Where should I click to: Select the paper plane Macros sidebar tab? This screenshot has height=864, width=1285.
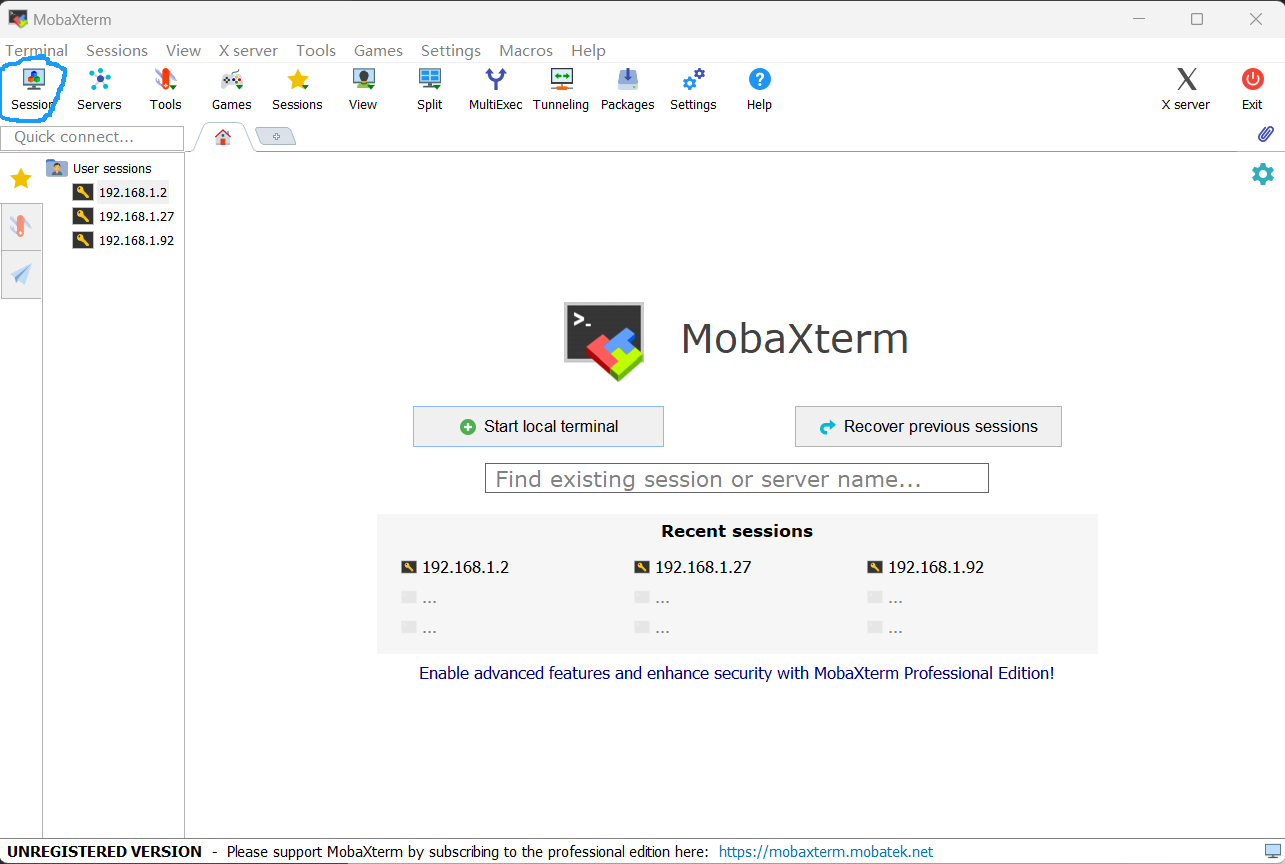tap(21, 274)
